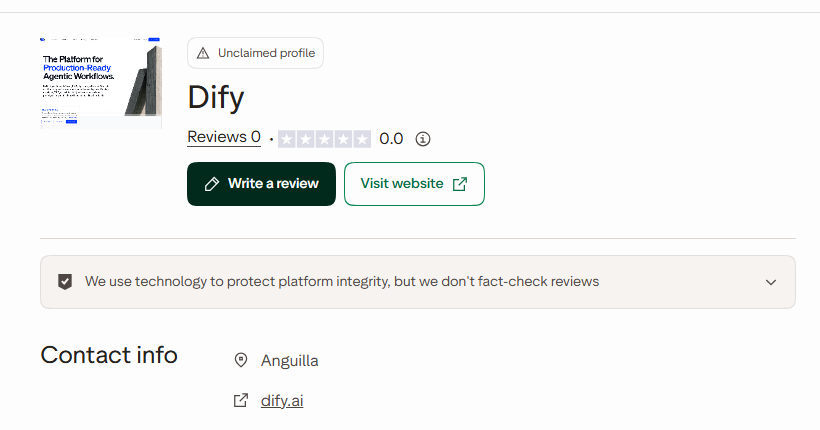Click the Write a review button
The width and height of the screenshot is (820, 430).
click(x=261, y=184)
